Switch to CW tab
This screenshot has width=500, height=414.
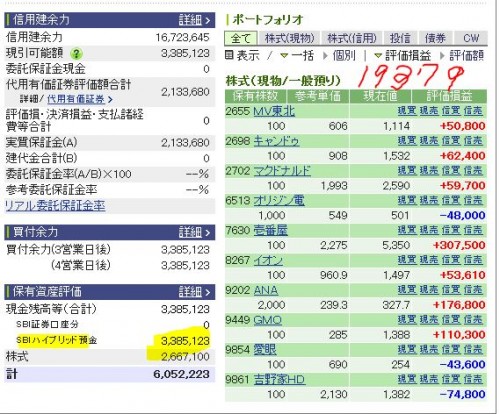[471, 38]
